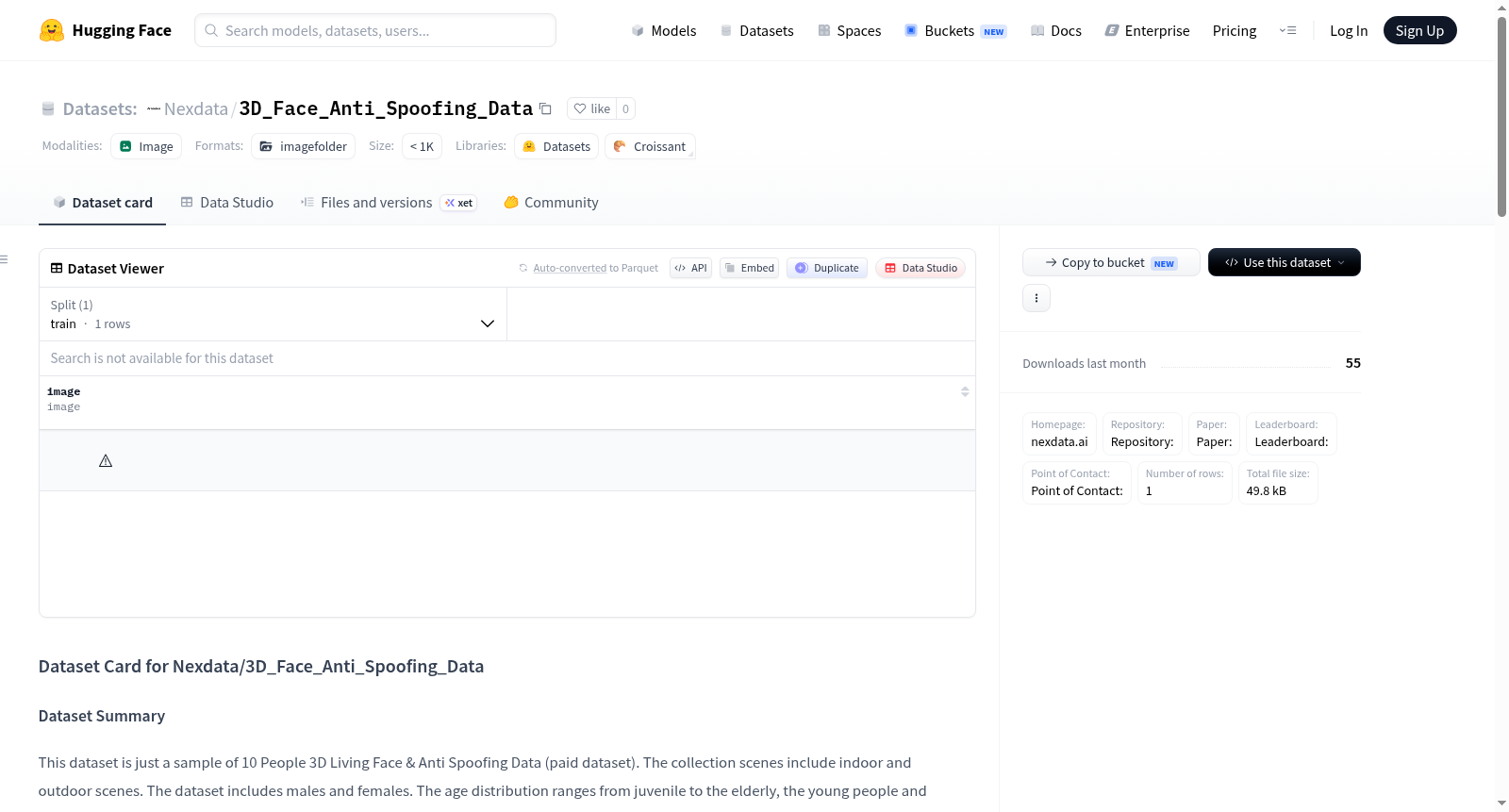The width and height of the screenshot is (1509, 812).
Task: Open the Community tab
Action: pyautogui.click(x=551, y=203)
